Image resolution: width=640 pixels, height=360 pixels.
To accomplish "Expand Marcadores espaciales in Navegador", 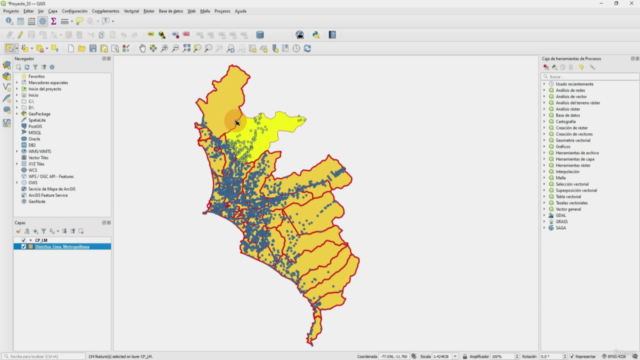I will coord(17,82).
